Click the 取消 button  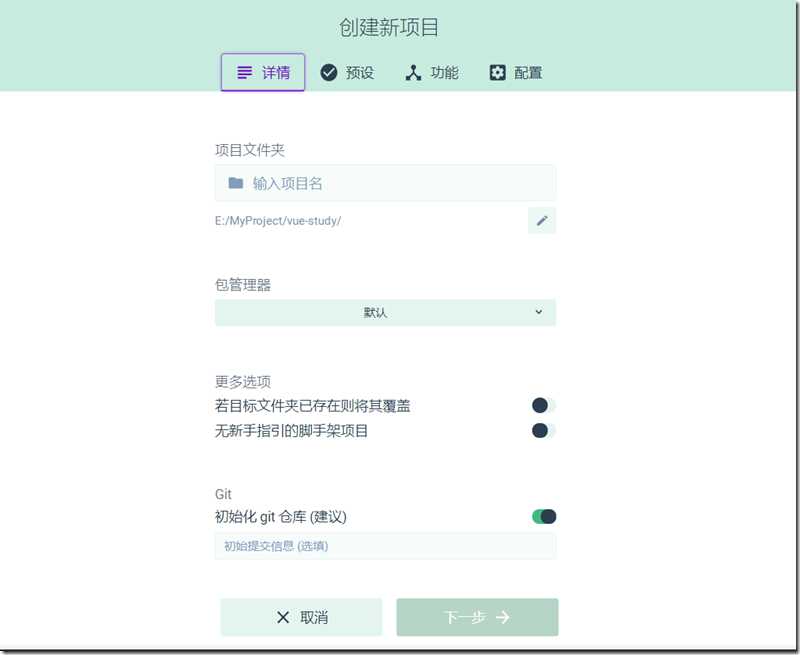pyautogui.click(x=301, y=617)
